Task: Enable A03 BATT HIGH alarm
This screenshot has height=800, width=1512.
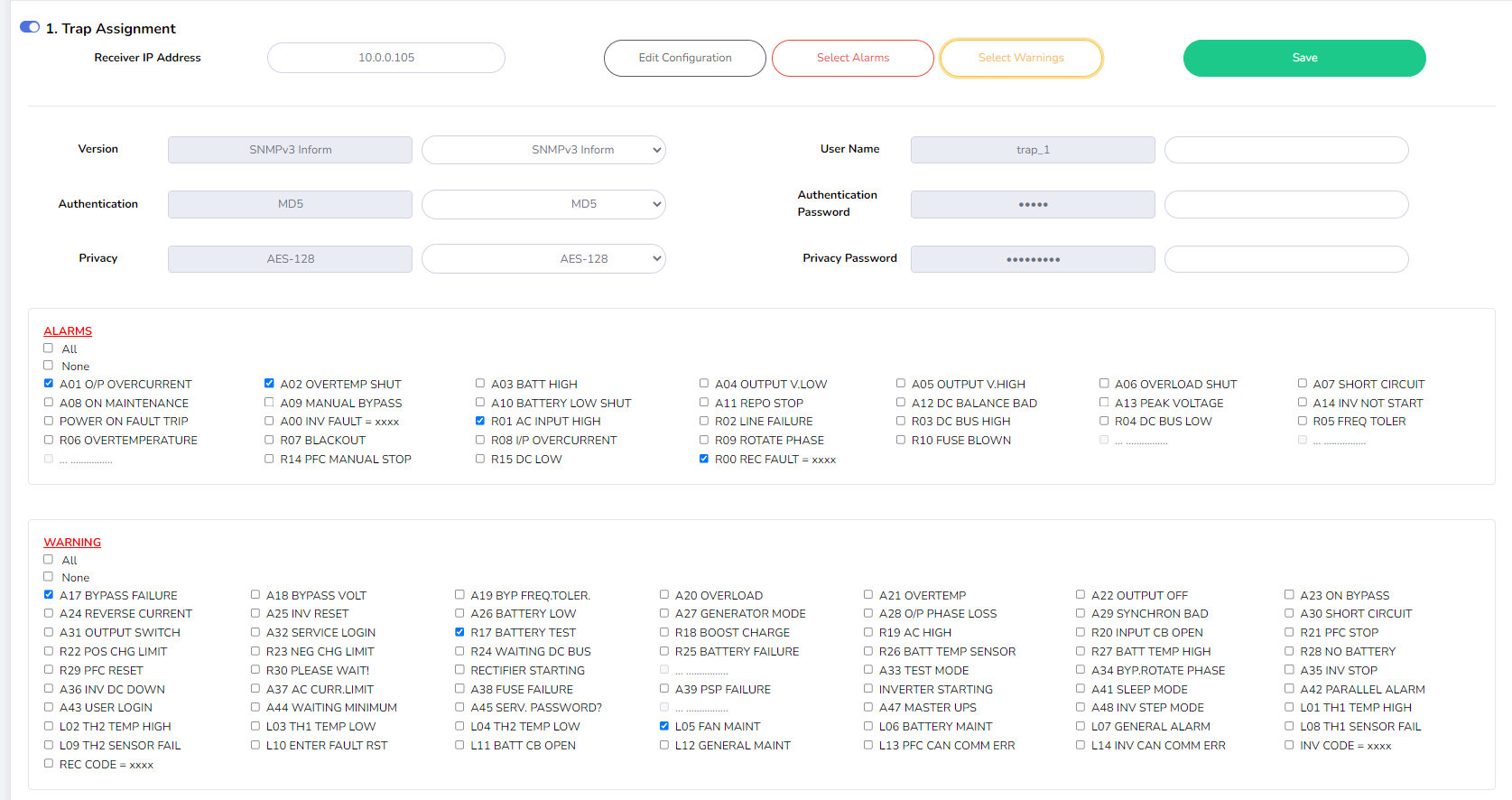Action: 480,383
